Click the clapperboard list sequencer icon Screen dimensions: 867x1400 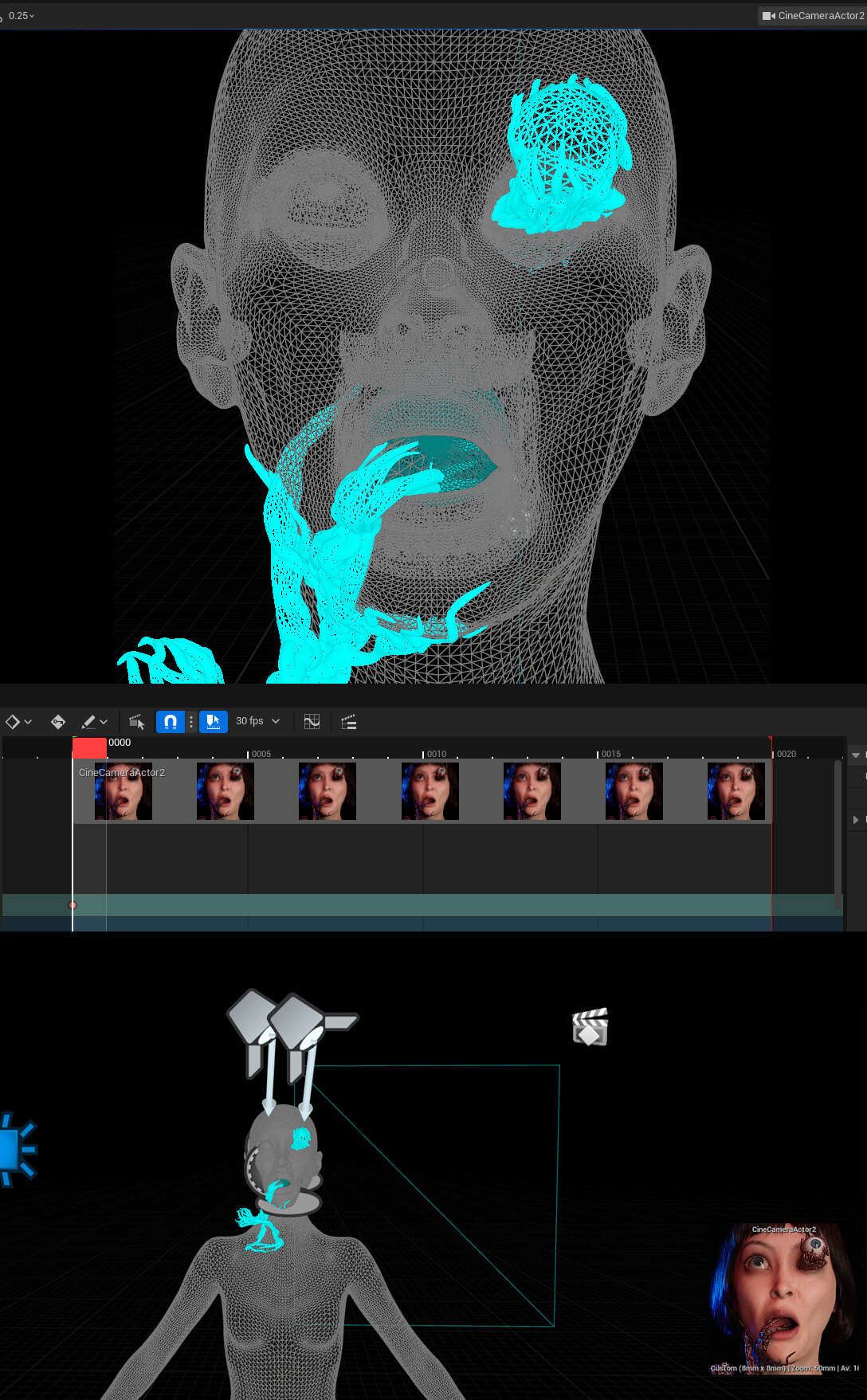tap(348, 722)
